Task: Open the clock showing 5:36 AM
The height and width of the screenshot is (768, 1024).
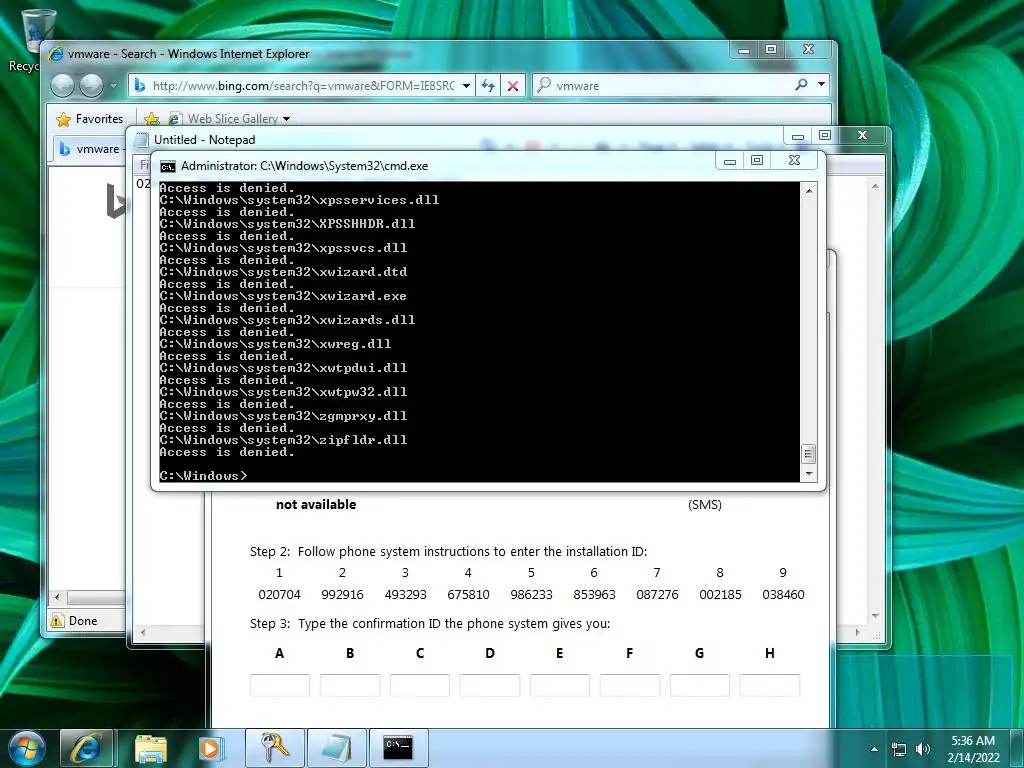Action: point(973,749)
